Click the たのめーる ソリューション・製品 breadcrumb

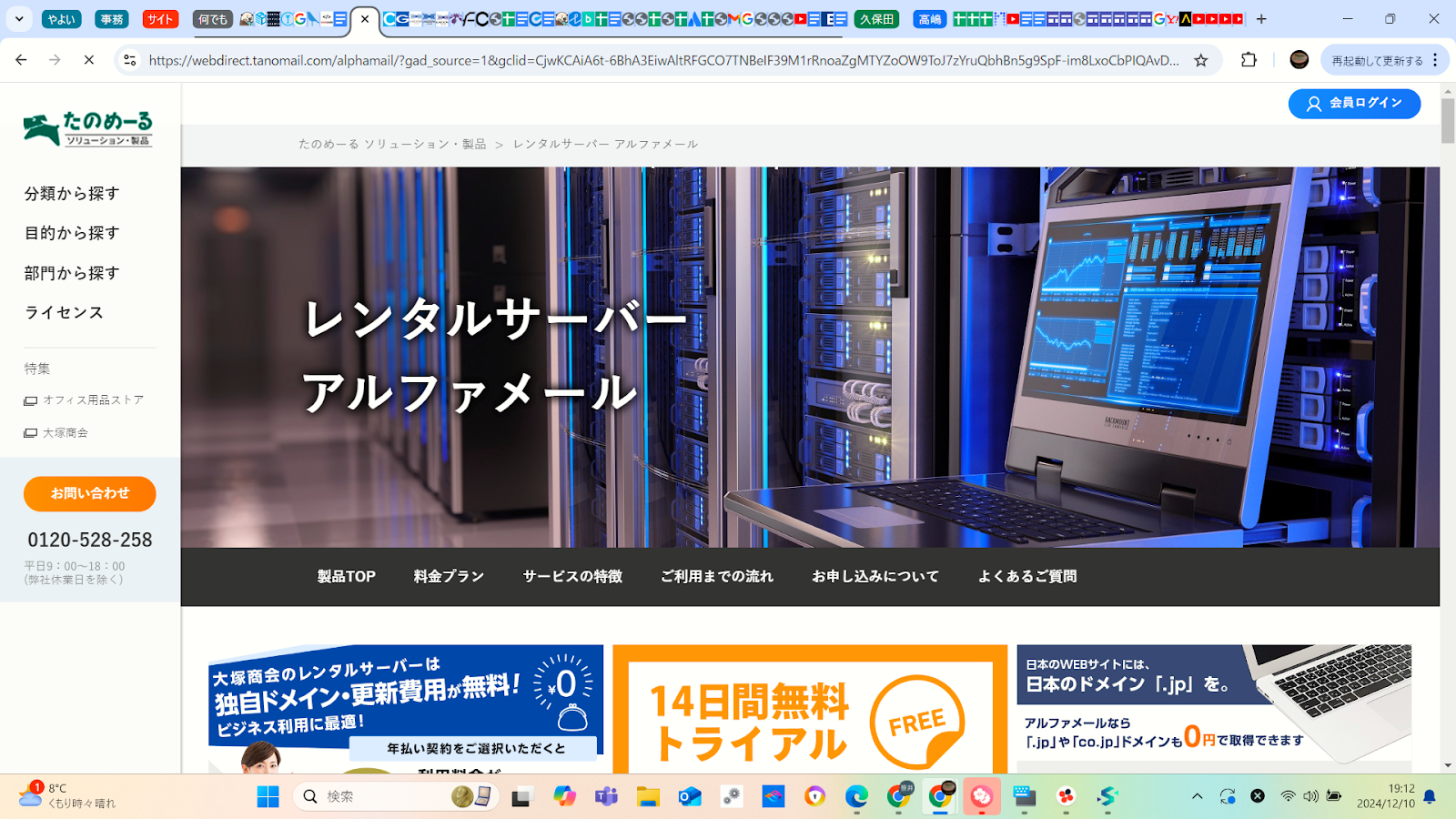pyautogui.click(x=392, y=145)
